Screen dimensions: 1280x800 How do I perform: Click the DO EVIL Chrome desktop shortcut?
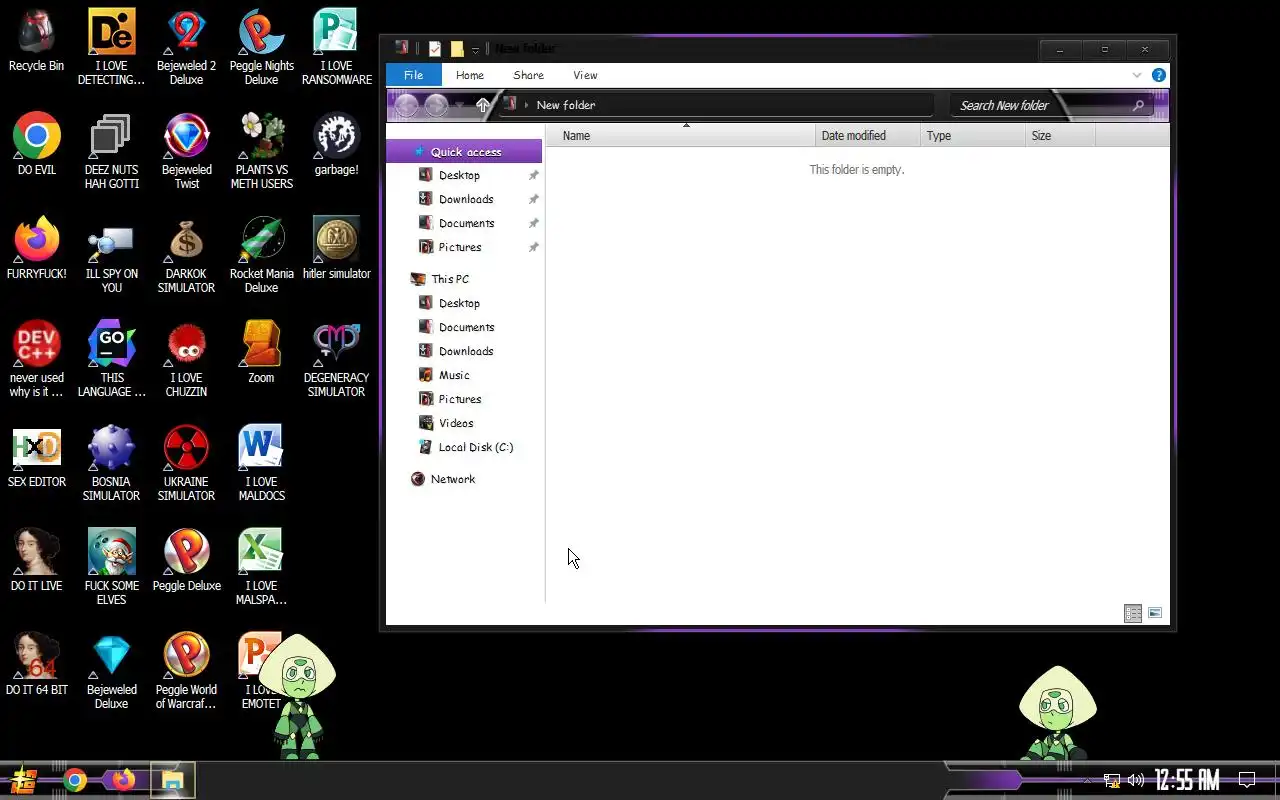click(36, 145)
